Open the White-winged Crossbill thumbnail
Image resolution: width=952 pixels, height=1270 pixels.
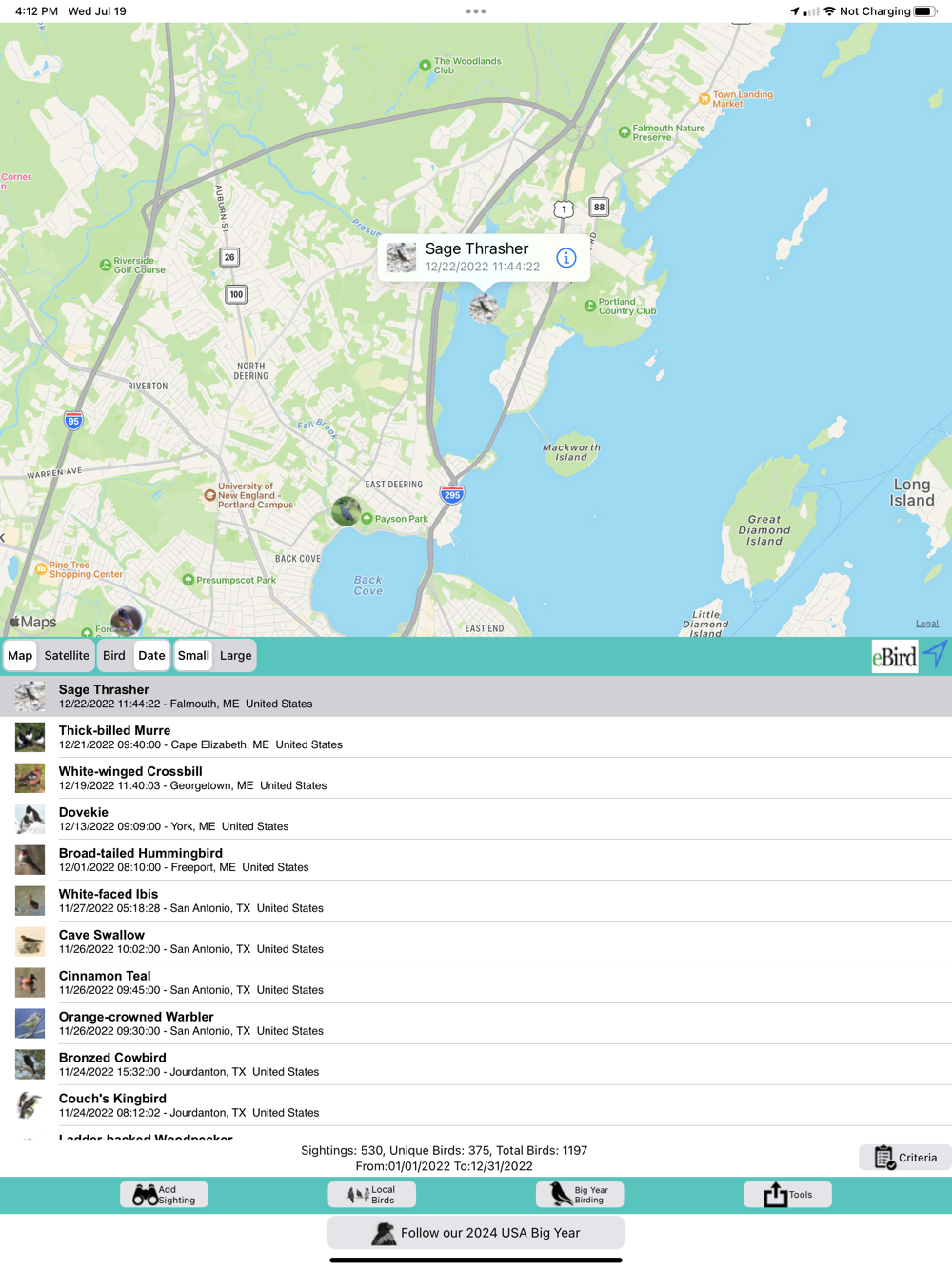coord(30,778)
